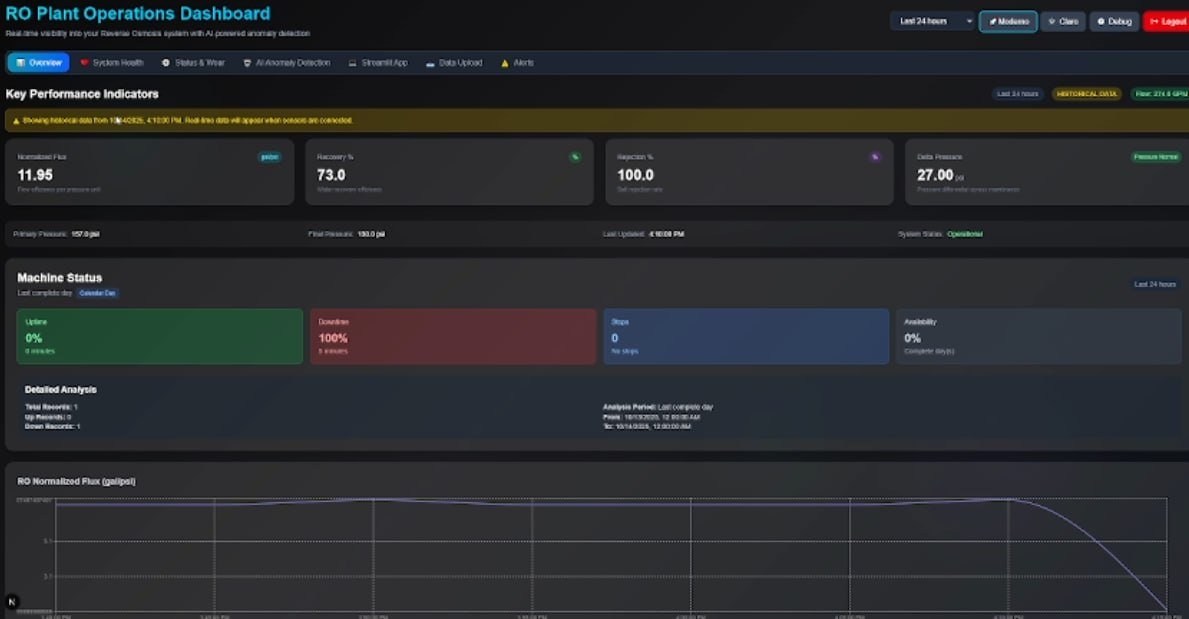This screenshot has width=1189, height=619.
Task: Click the laptop icon on Streamlit App tab
Action: (x=353, y=63)
